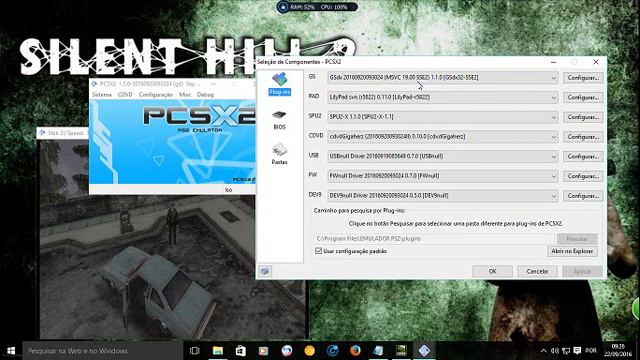Open the Action Center notifications icon

click(577, 351)
